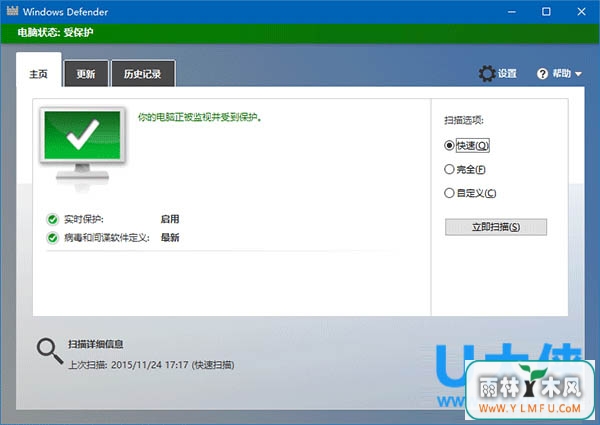This screenshot has width=600, height=425.
Task: Click the 病毒和间谍软件定义: label
Action: [107, 238]
